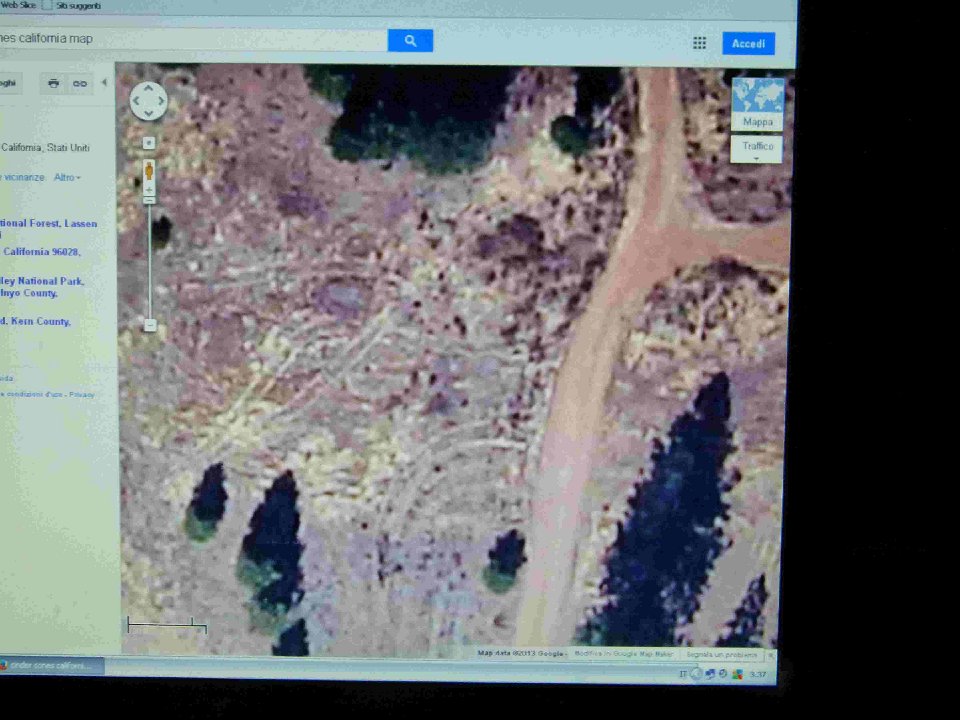
Task: Pan the map up with the top arrow
Action: tap(148, 89)
